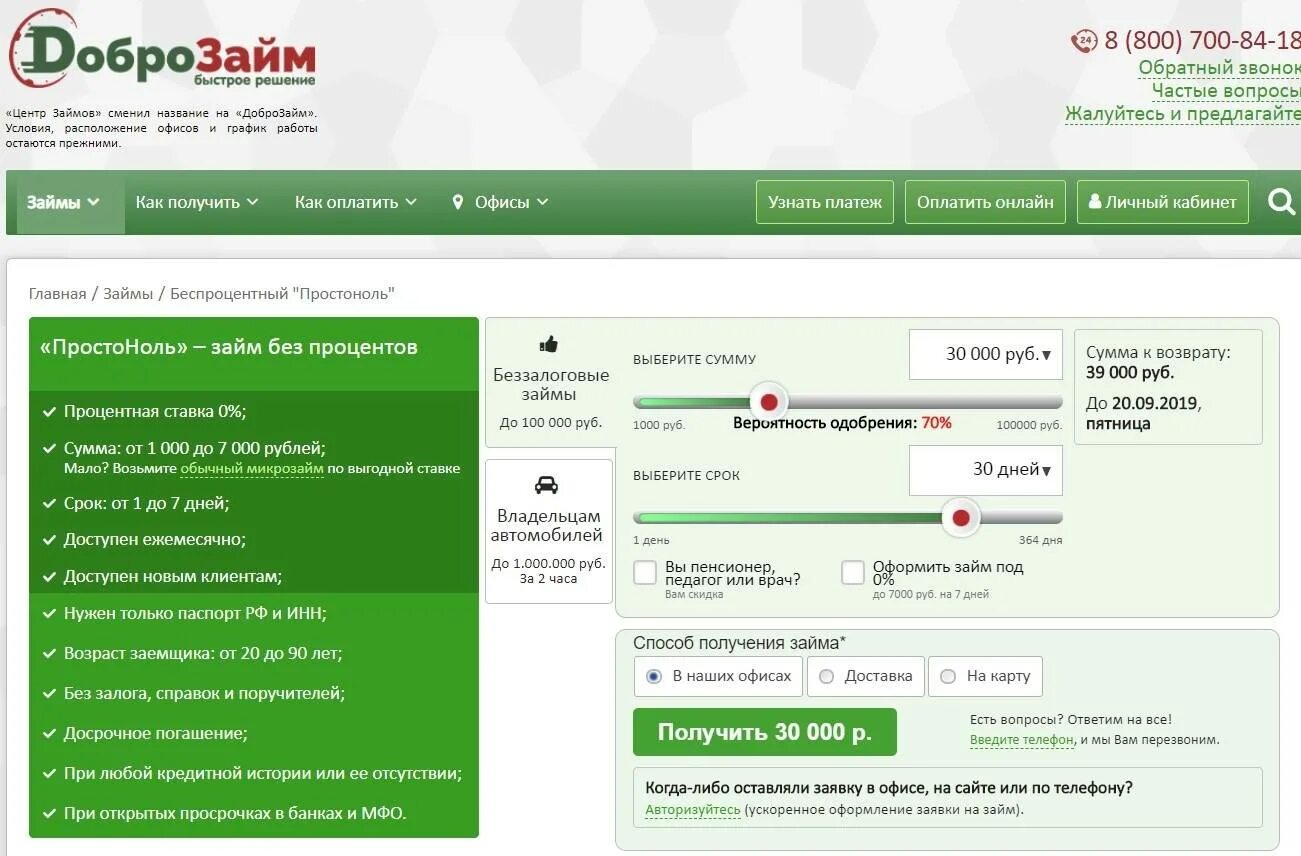This screenshot has height=856, width=1301.
Task: Click the Узнать платеж button
Action: coord(825,202)
